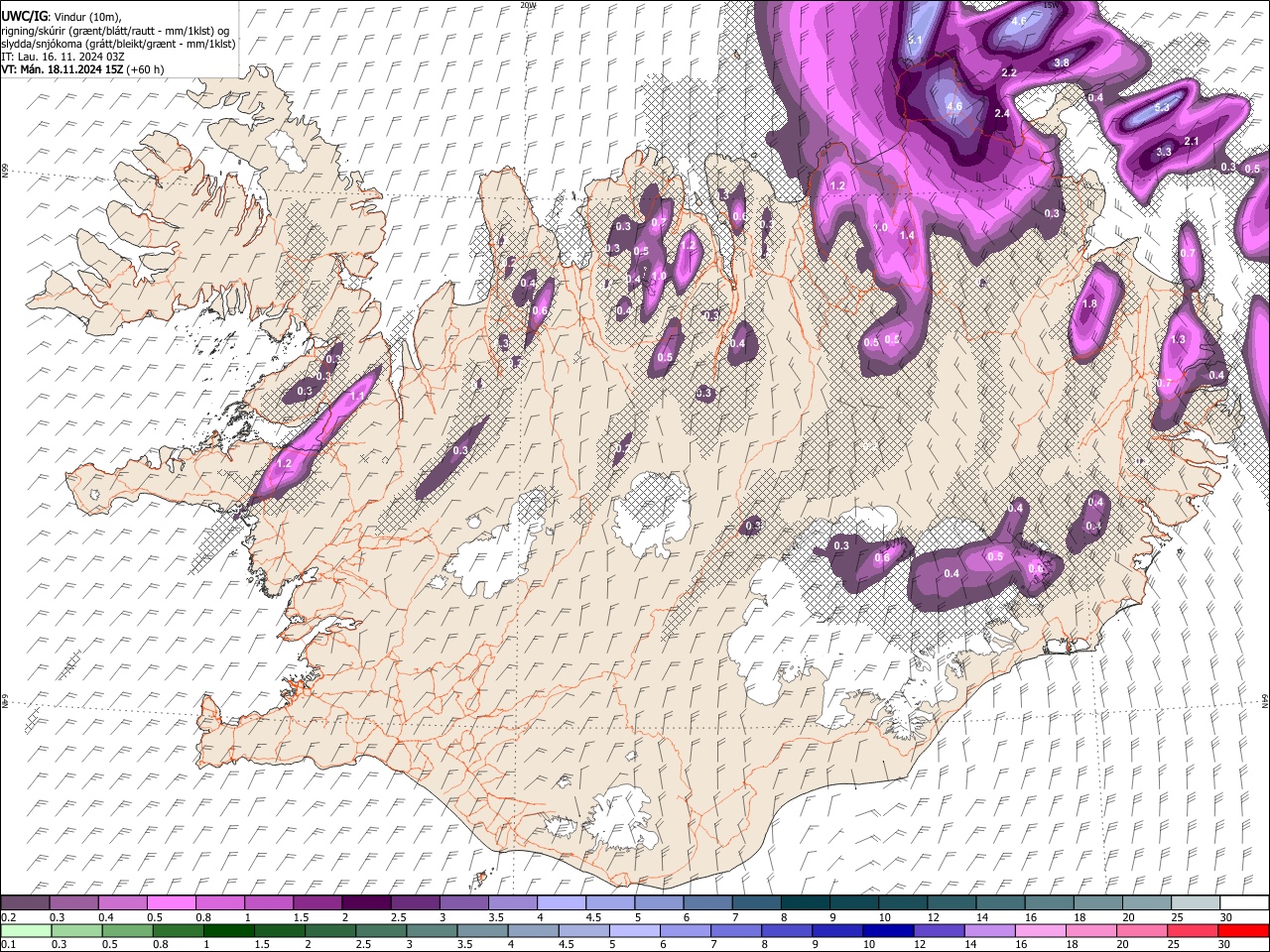Click the 0.1 label in the rain legend
Screen dimensions: 1270x952
[9, 944]
